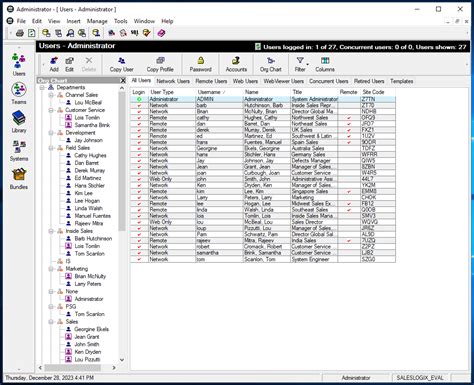This screenshot has height=385, width=474.
Task: Click the Copy Profile icon
Action: coord(160,61)
